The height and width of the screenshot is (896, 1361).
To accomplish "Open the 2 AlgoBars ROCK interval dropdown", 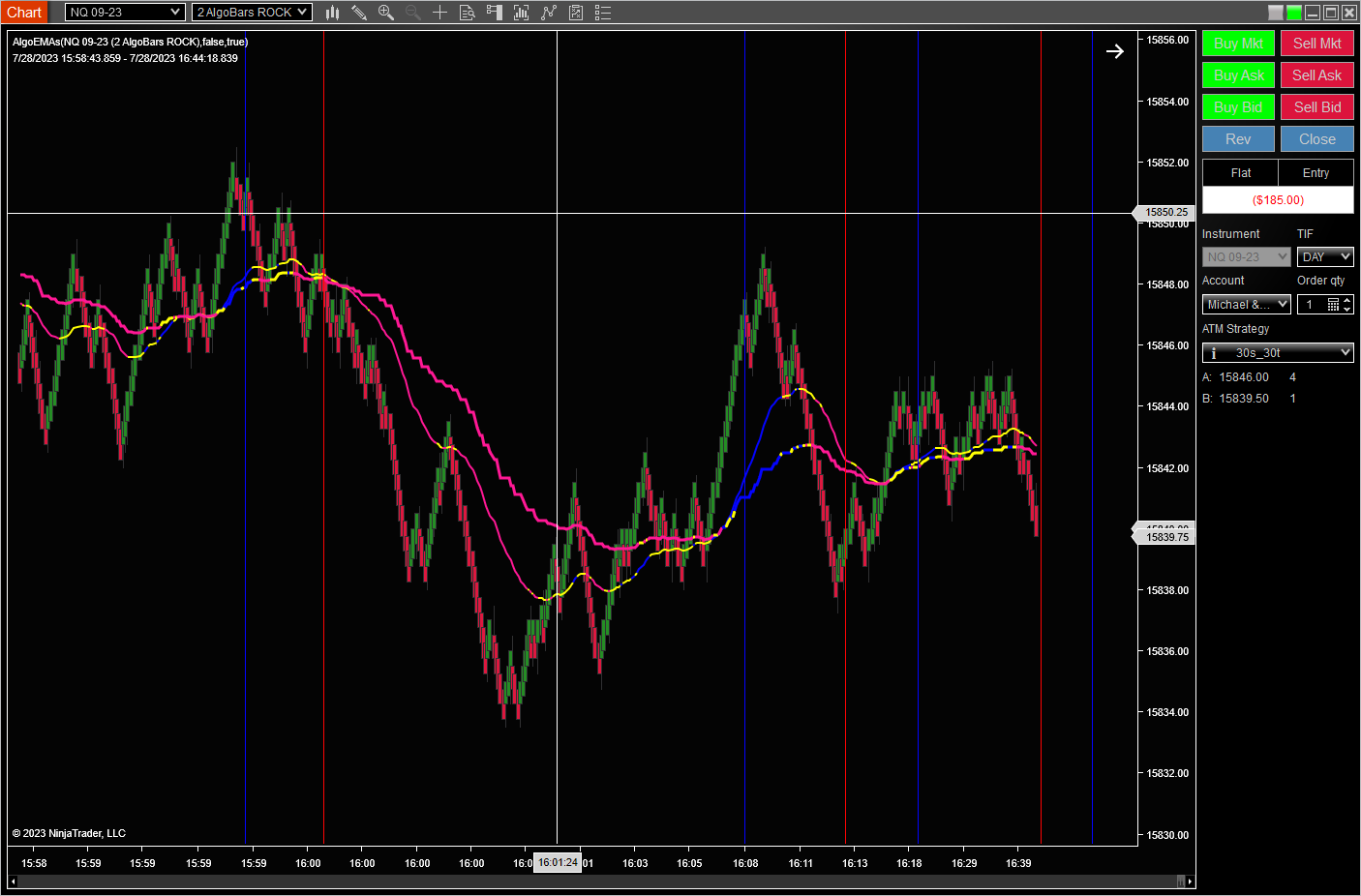I will (x=252, y=13).
